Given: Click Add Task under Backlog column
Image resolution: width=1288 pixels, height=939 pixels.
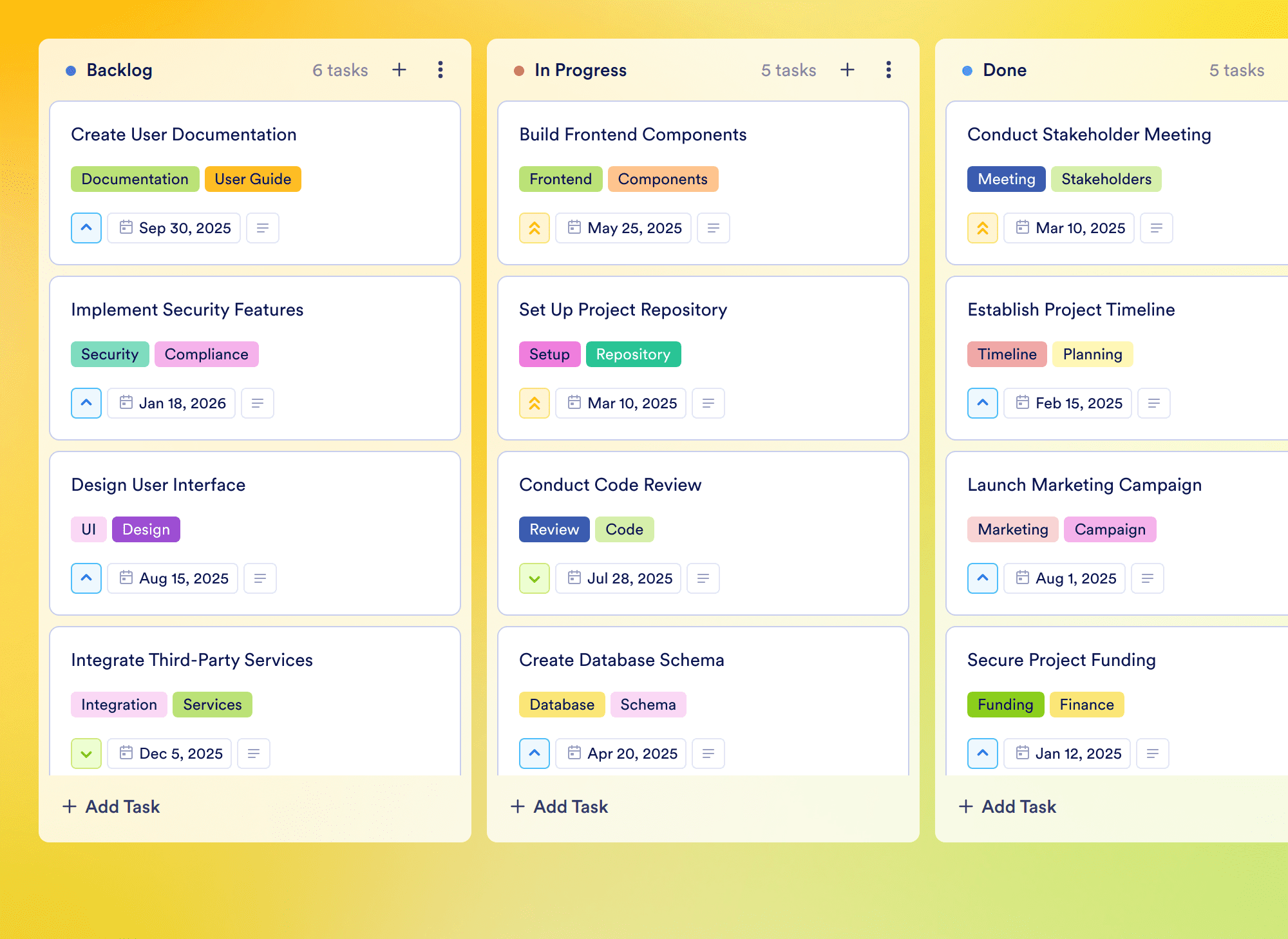Looking at the screenshot, I should tap(111, 806).
